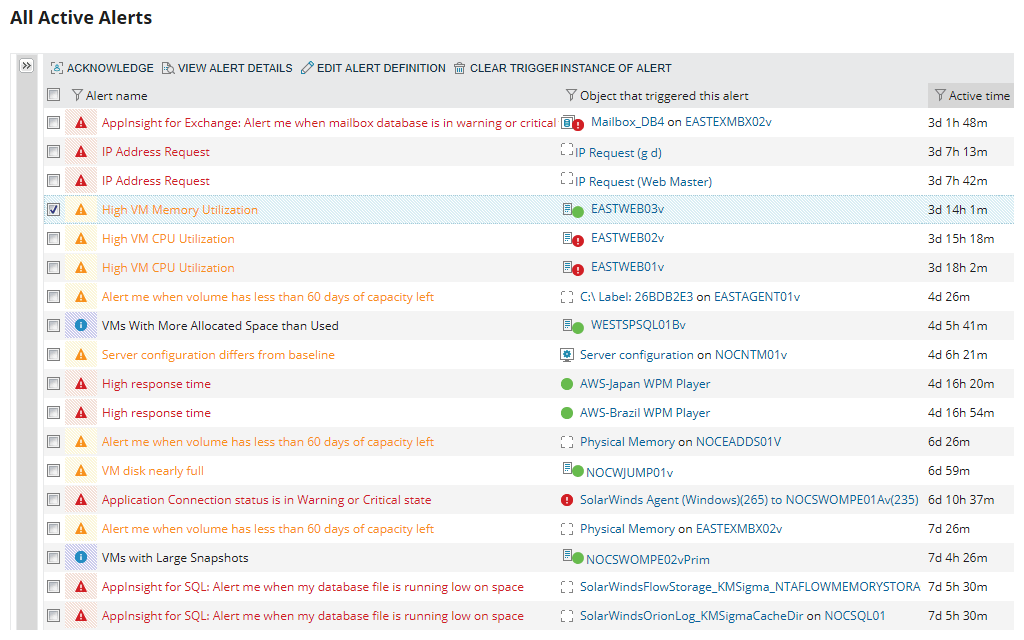Check the AppInsight for Exchange alert row
Viewport: 1024px width, 640px height.
coord(54,123)
